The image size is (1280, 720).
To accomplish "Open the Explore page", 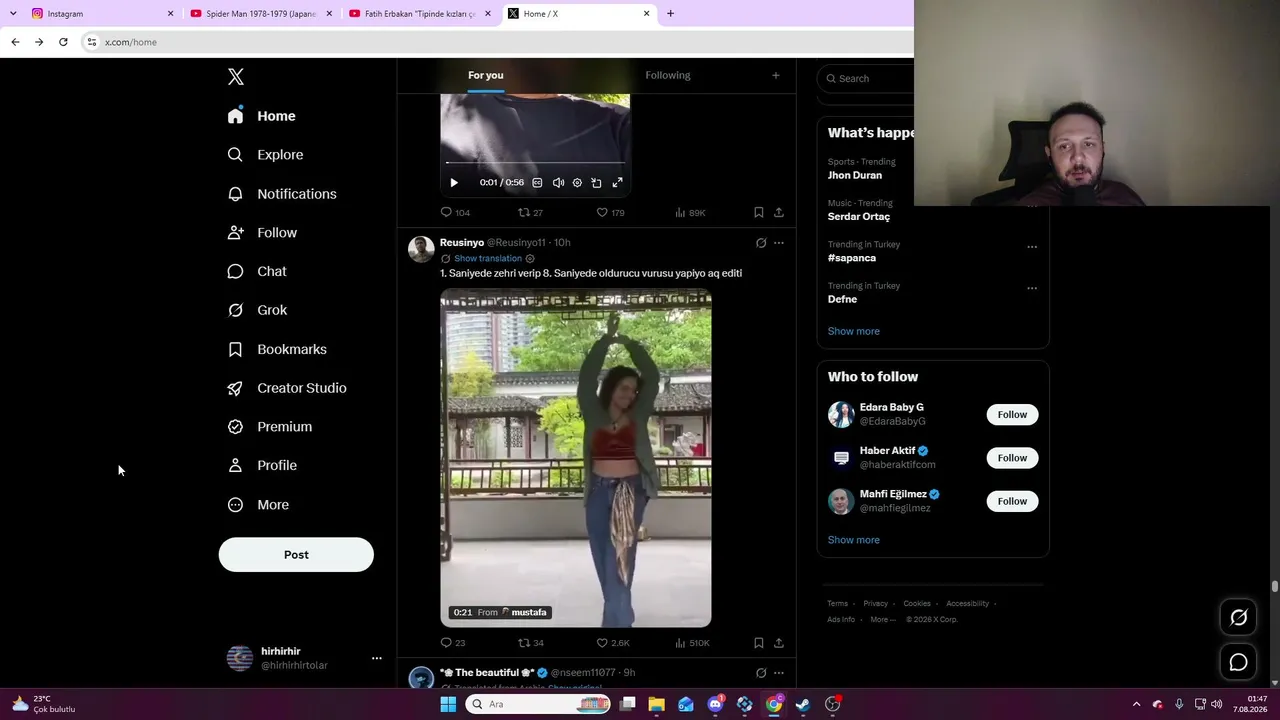I will click(266, 155).
